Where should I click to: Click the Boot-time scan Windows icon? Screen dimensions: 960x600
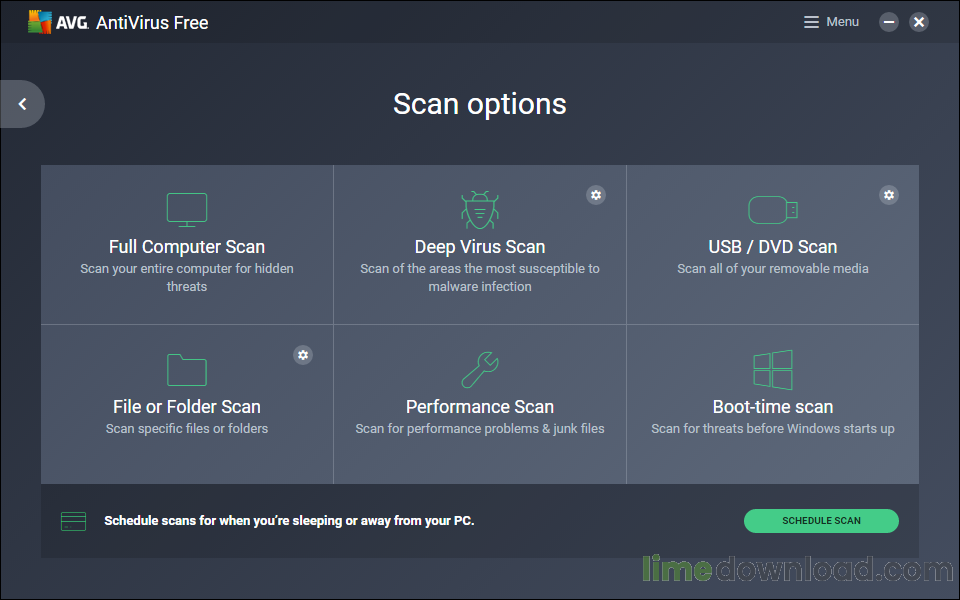pyautogui.click(x=772, y=368)
